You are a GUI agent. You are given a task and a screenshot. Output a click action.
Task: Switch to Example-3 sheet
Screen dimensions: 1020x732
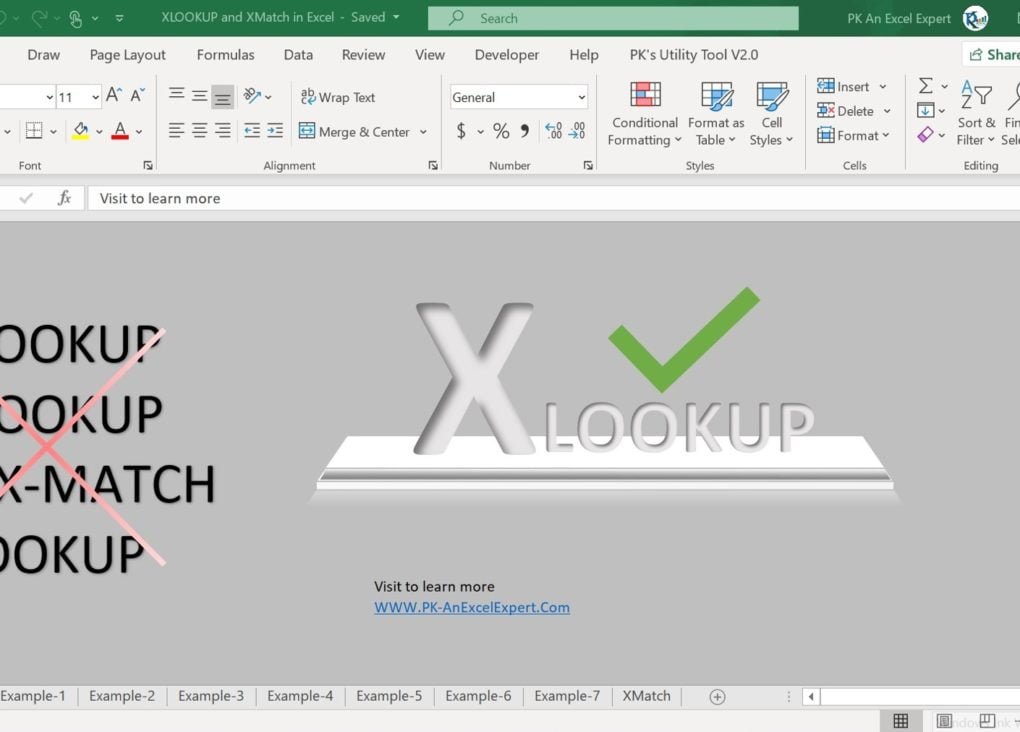coord(211,696)
